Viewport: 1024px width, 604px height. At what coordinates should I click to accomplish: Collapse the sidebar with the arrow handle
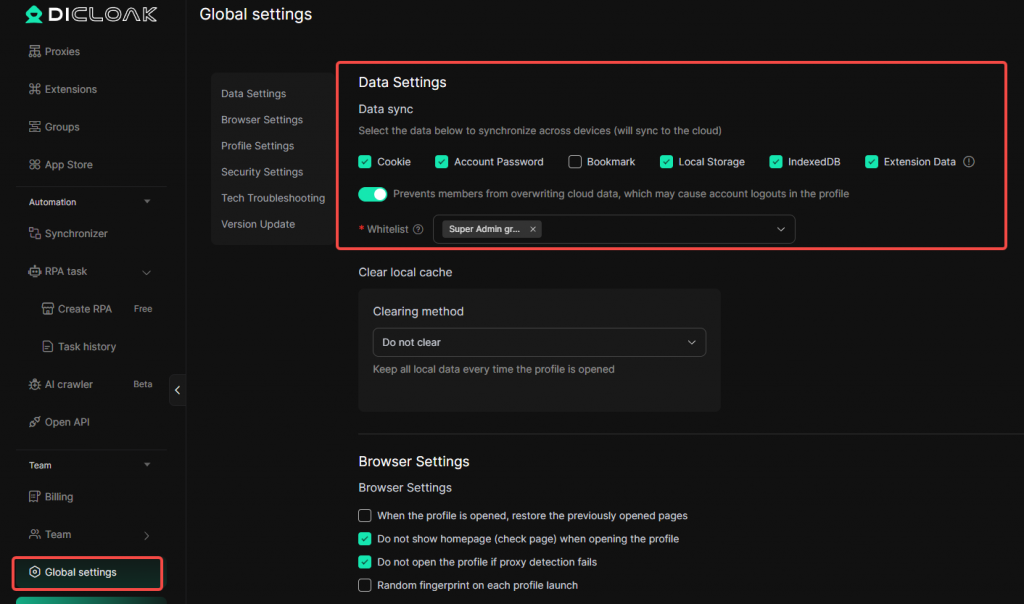pyautogui.click(x=178, y=390)
